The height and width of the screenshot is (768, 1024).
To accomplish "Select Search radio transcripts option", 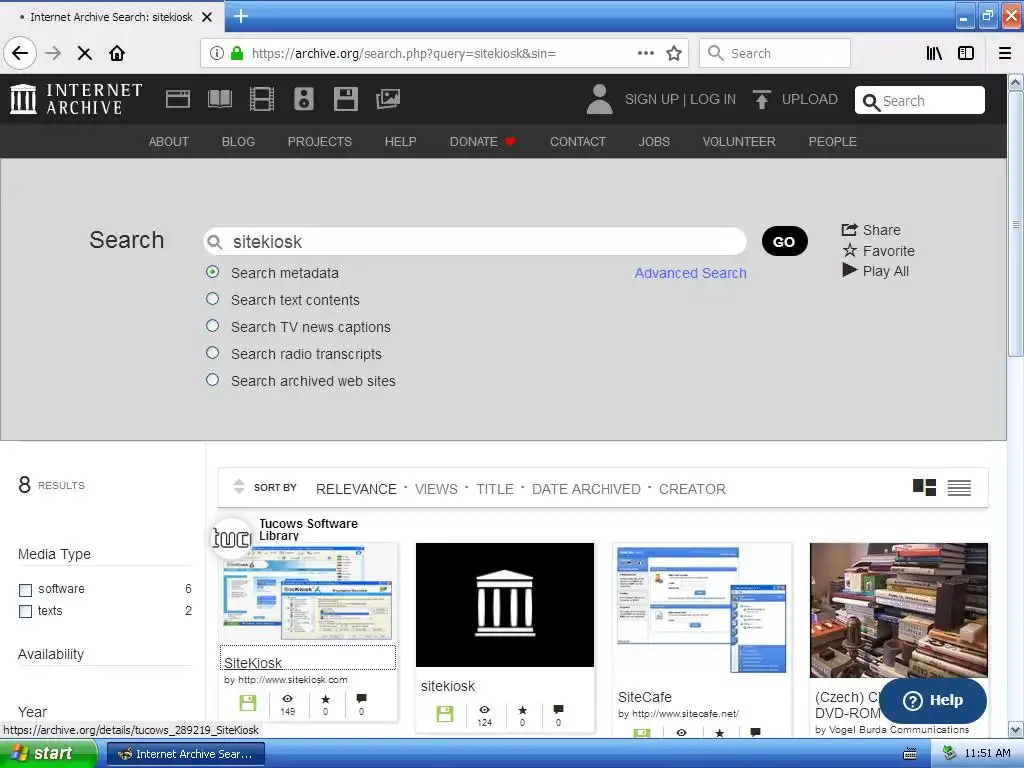I will [x=212, y=353].
